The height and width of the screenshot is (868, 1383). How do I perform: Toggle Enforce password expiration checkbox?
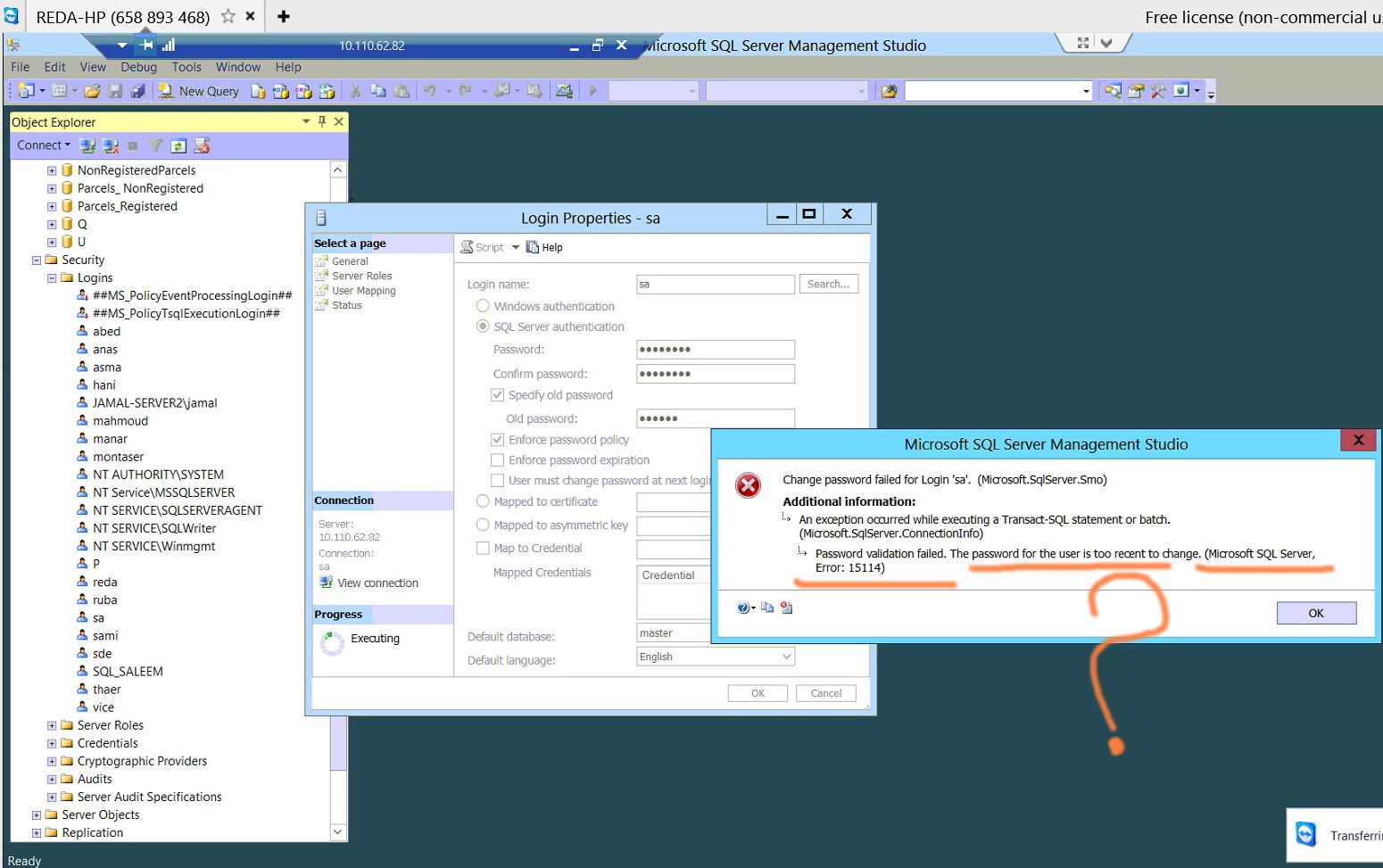pos(497,459)
